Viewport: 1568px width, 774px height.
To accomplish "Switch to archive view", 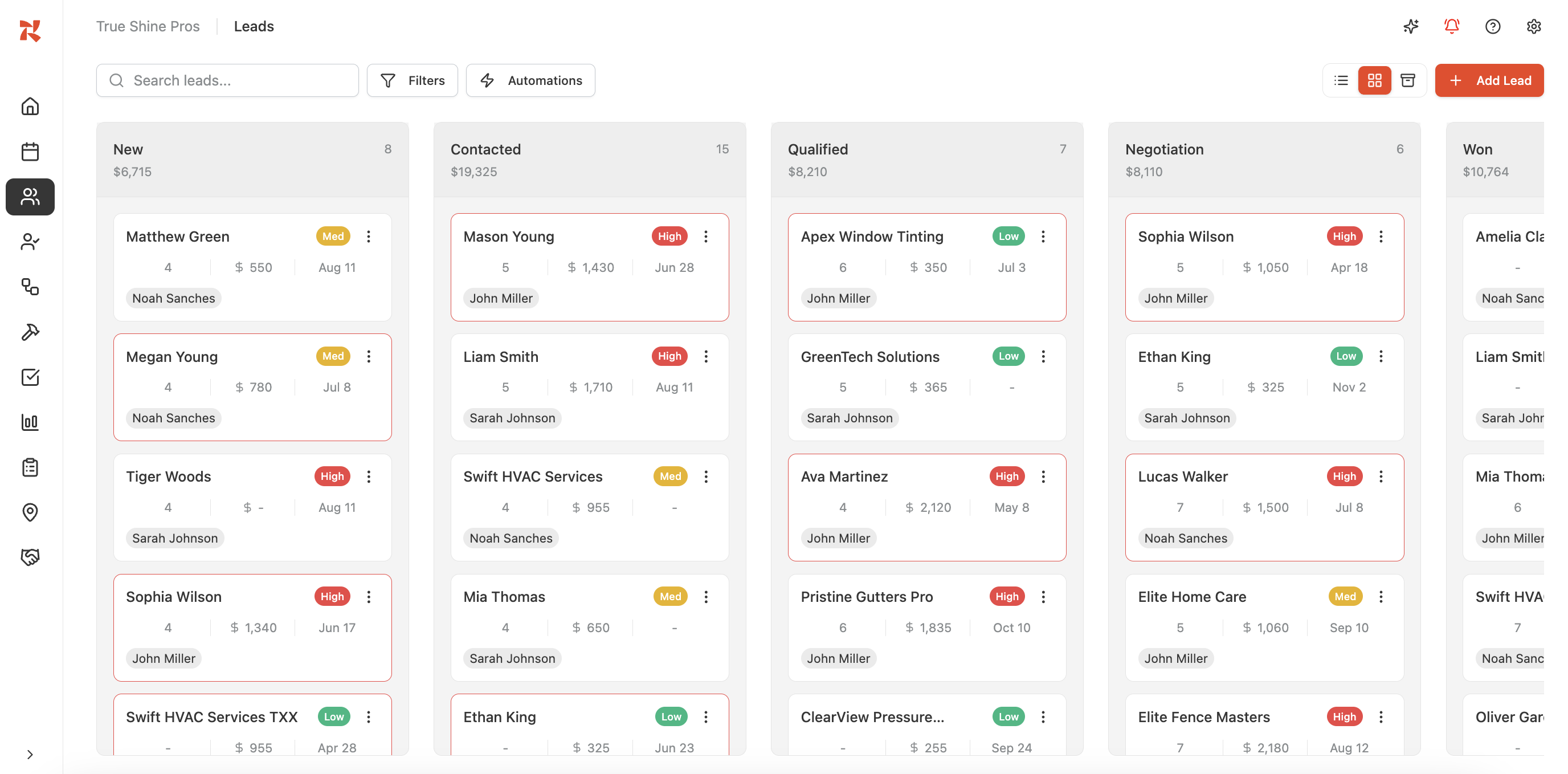I will [1407, 80].
